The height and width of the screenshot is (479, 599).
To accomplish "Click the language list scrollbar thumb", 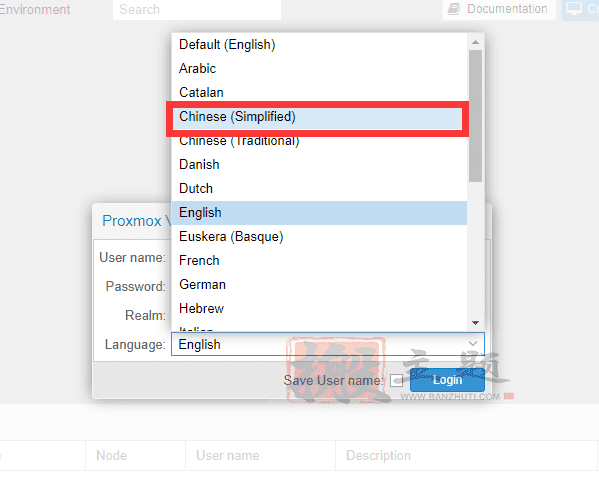I will (x=475, y=116).
